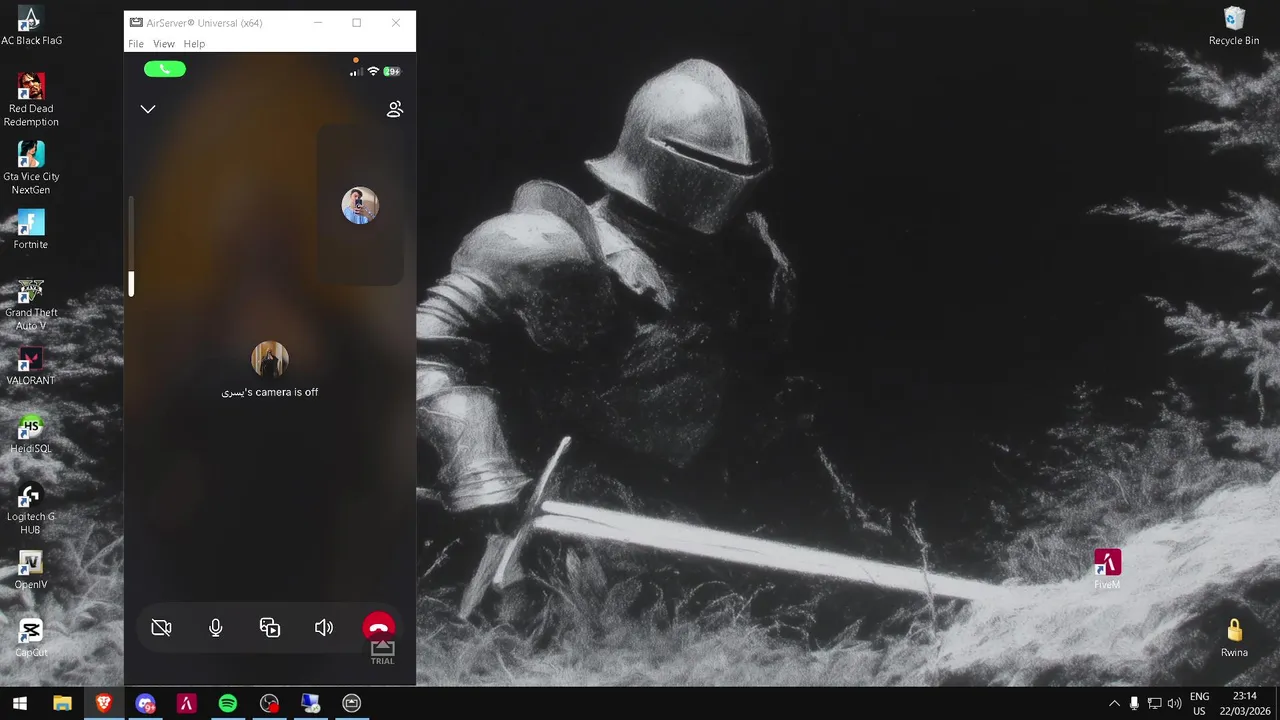Open Spotify from the taskbar
The image size is (1280, 720).
pos(228,704)
